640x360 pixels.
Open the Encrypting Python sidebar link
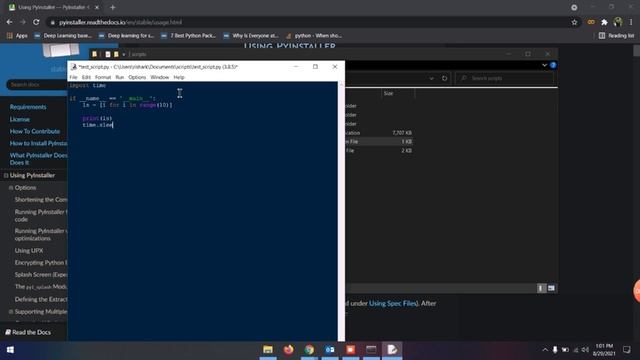coord(41,262)
